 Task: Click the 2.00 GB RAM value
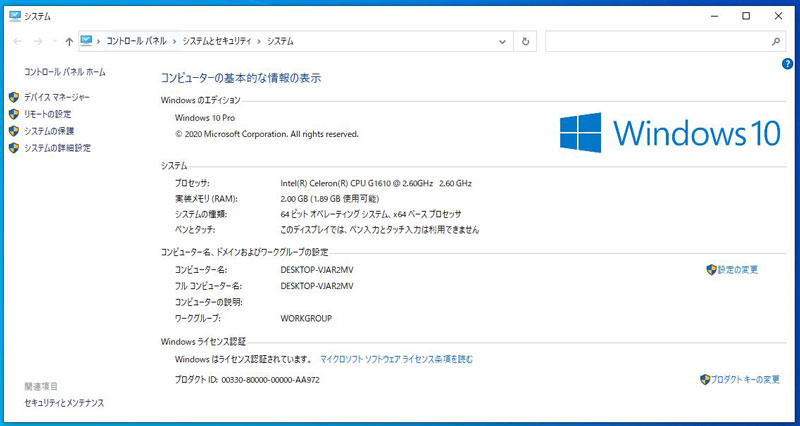point(330,198)
